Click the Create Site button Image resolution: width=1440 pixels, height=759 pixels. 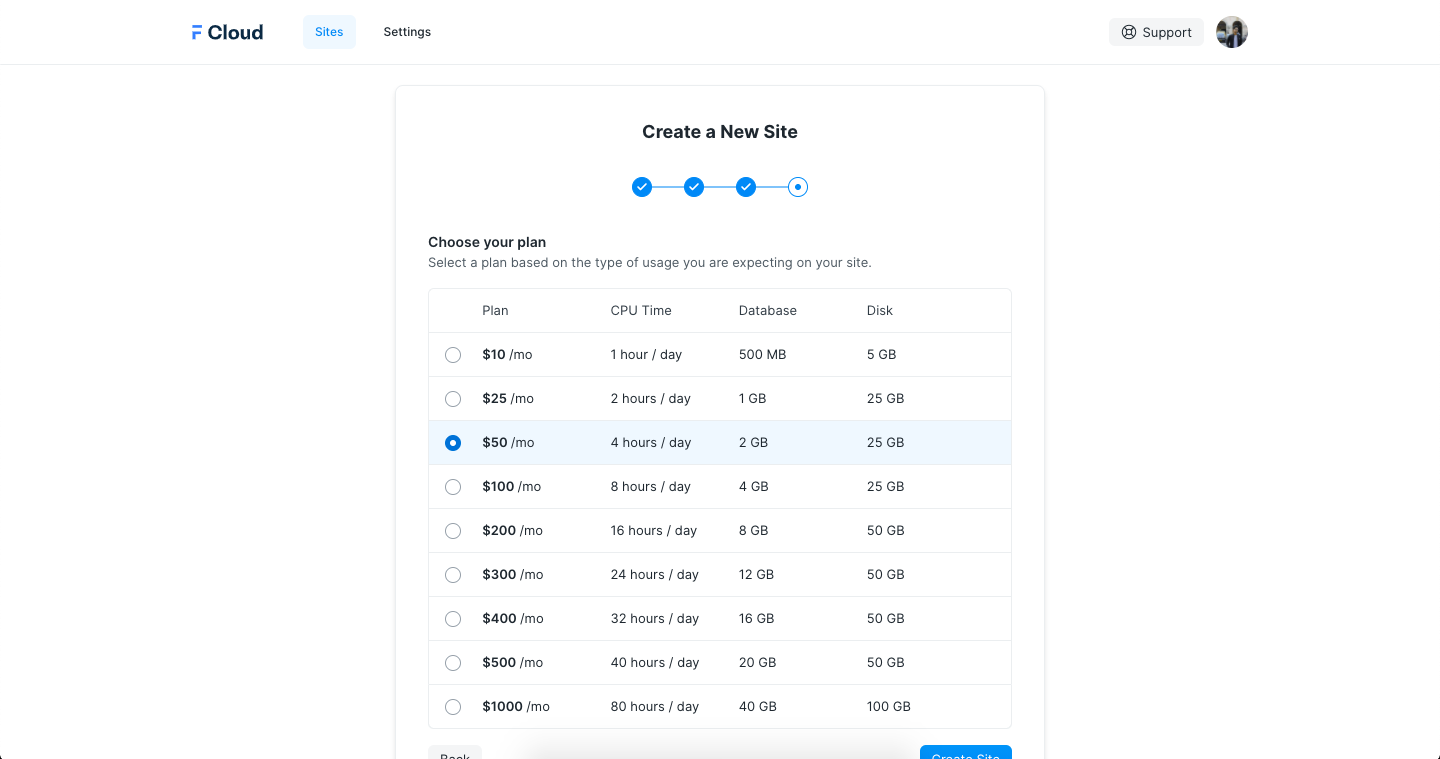(965, 753)
